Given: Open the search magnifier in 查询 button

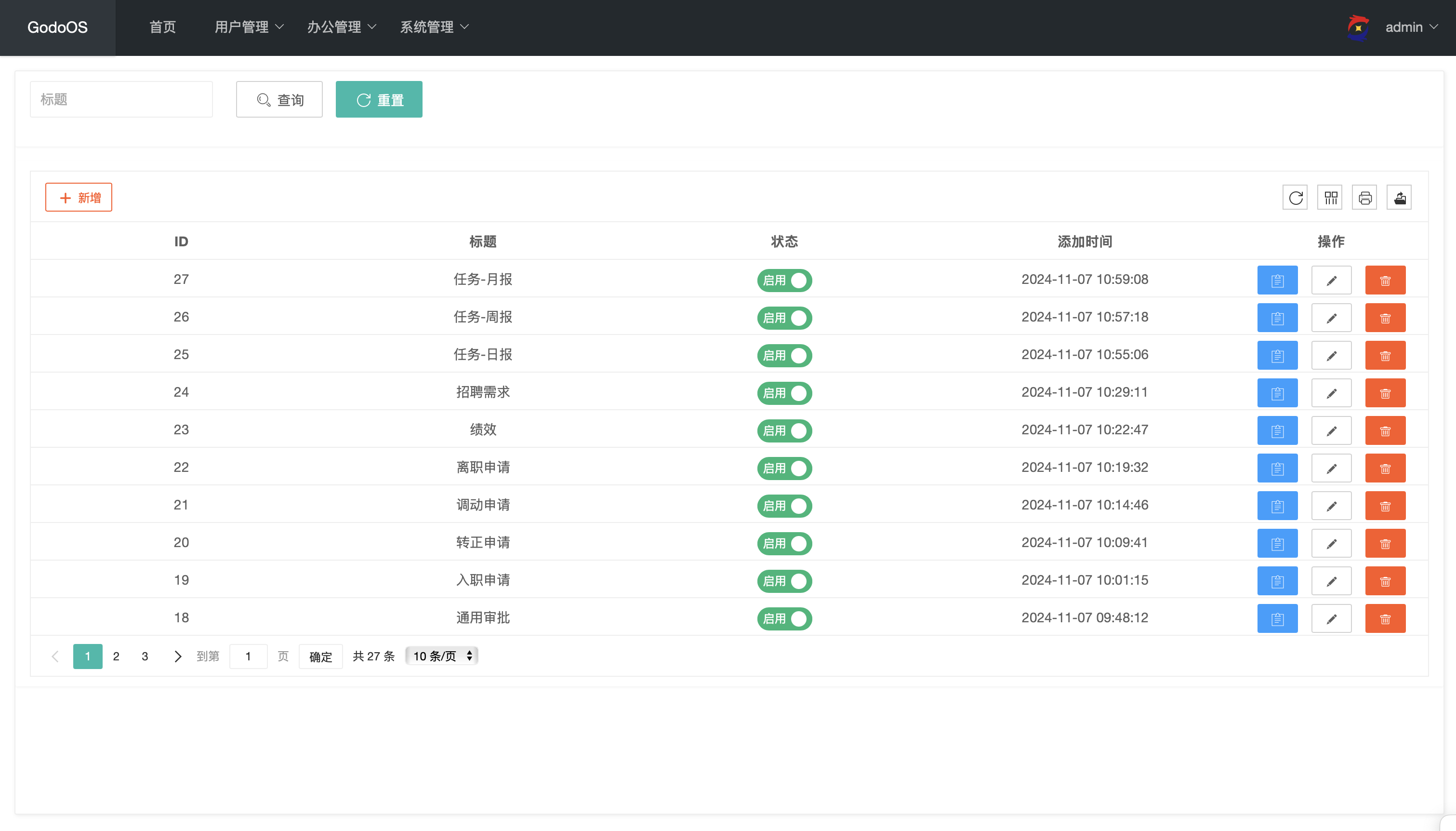Looking at the screenshot, I should coord(263,99).
